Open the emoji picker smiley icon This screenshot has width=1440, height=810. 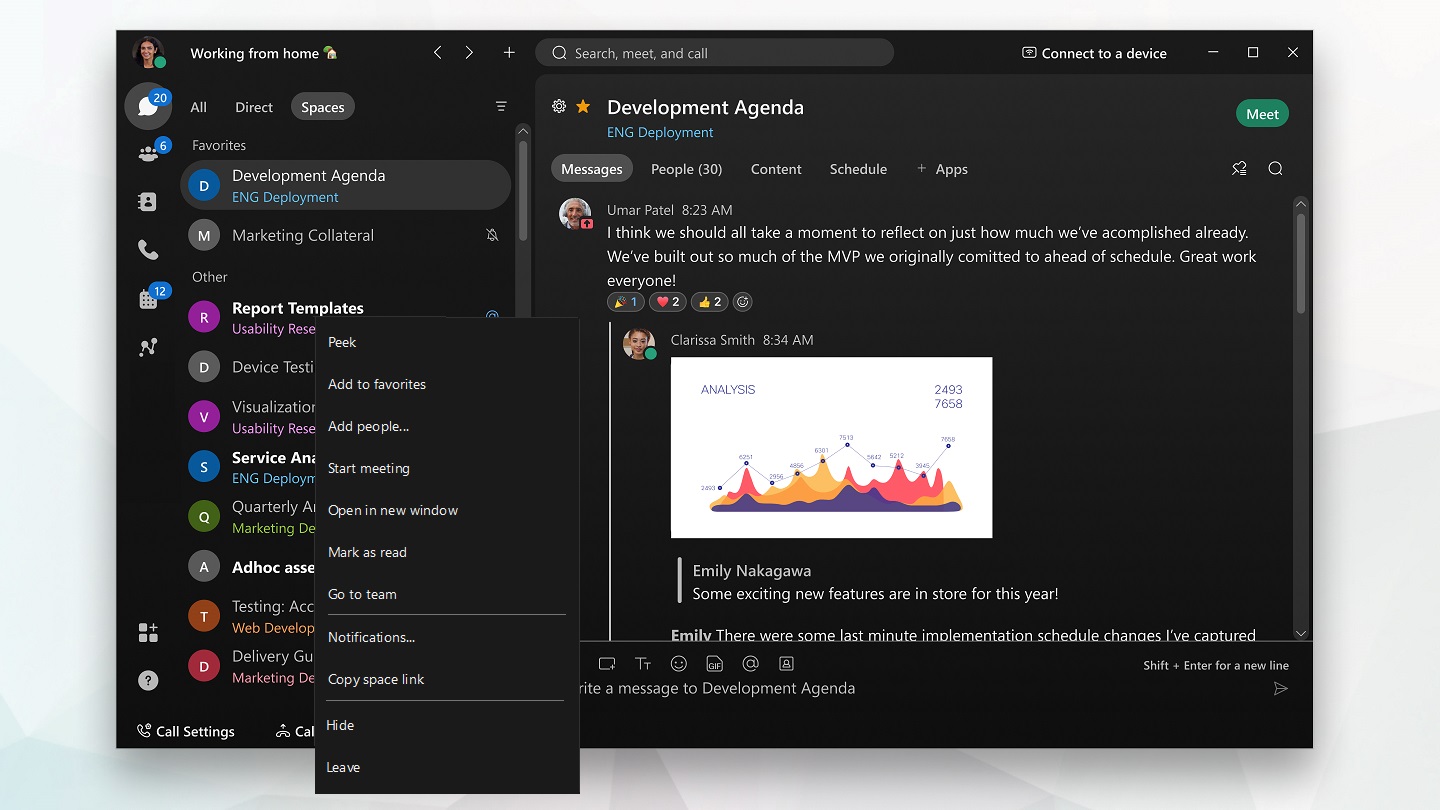pyautogui.click(x=679, y=664)
